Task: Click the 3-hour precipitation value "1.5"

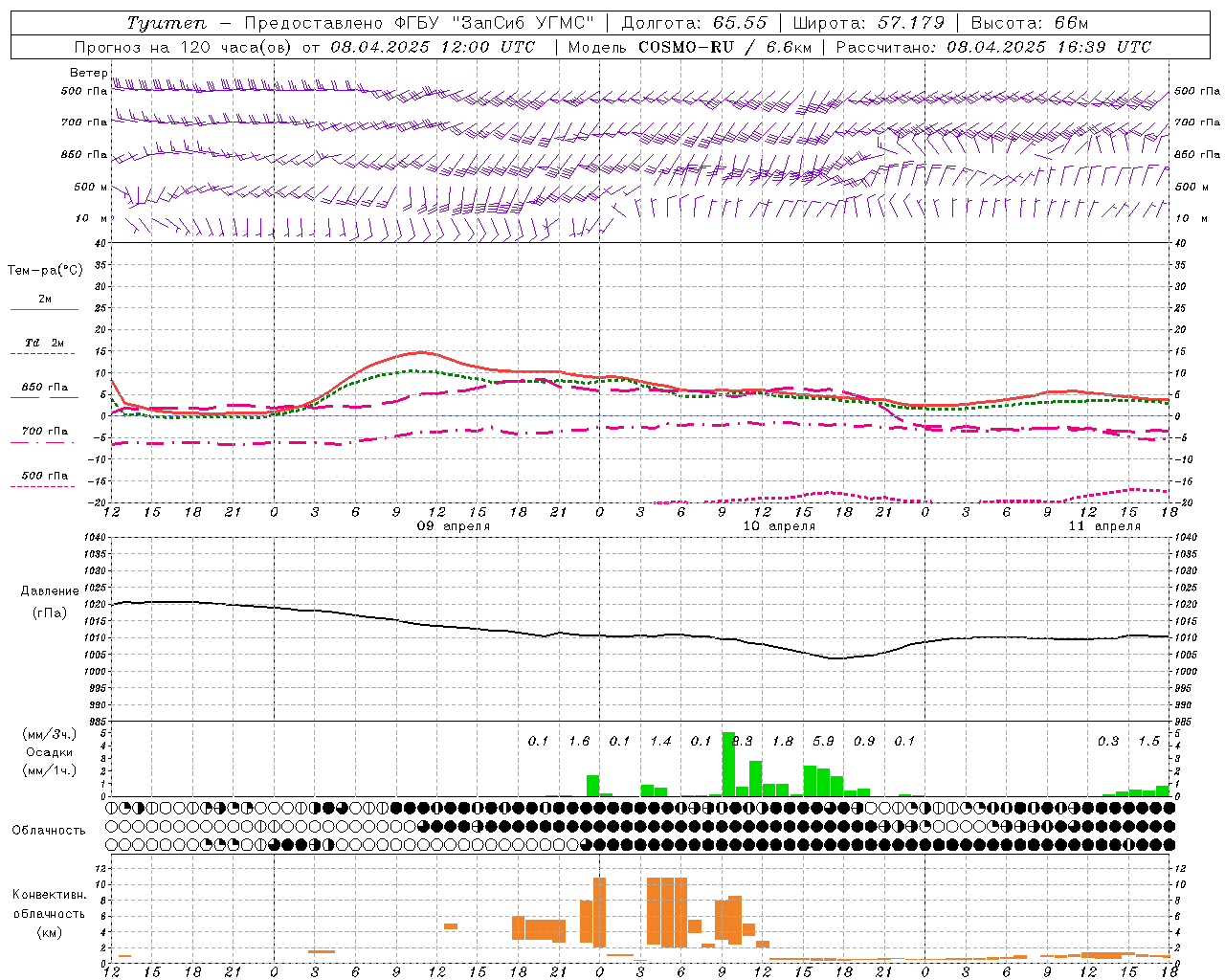Action: pos(1149,742)
